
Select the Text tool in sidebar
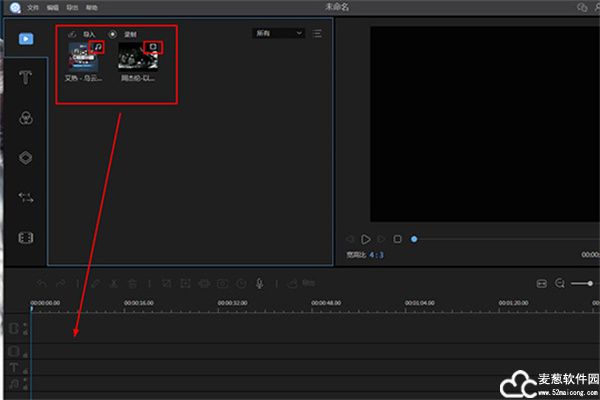26,78
